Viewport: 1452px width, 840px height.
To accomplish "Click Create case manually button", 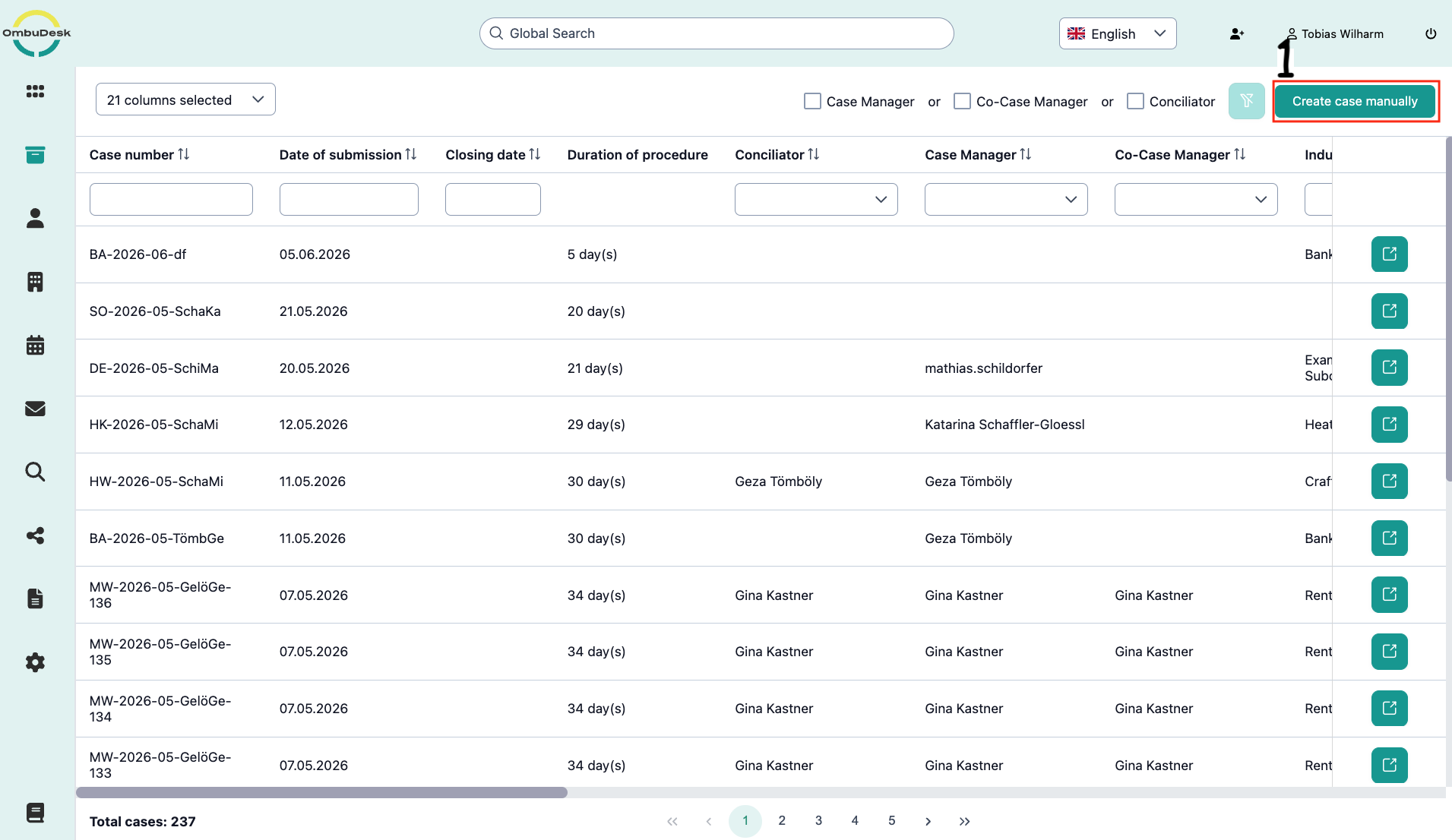I will tap(1355, 101).
